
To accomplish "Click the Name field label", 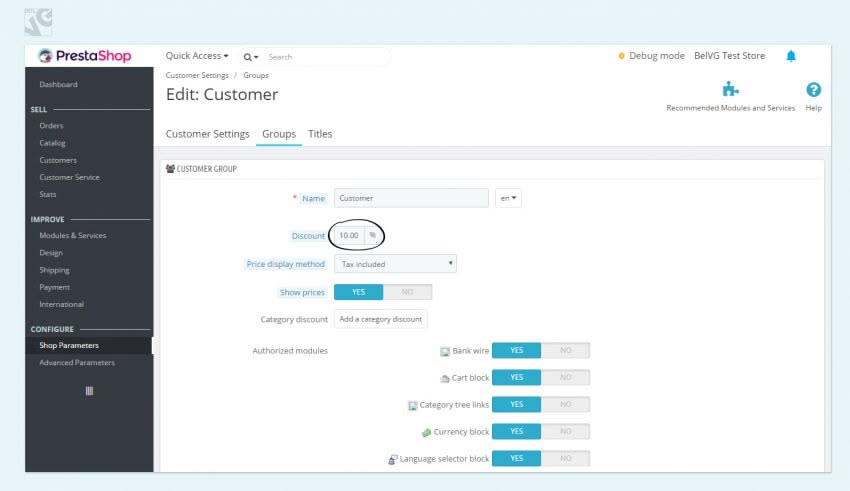I will (313, 198).
